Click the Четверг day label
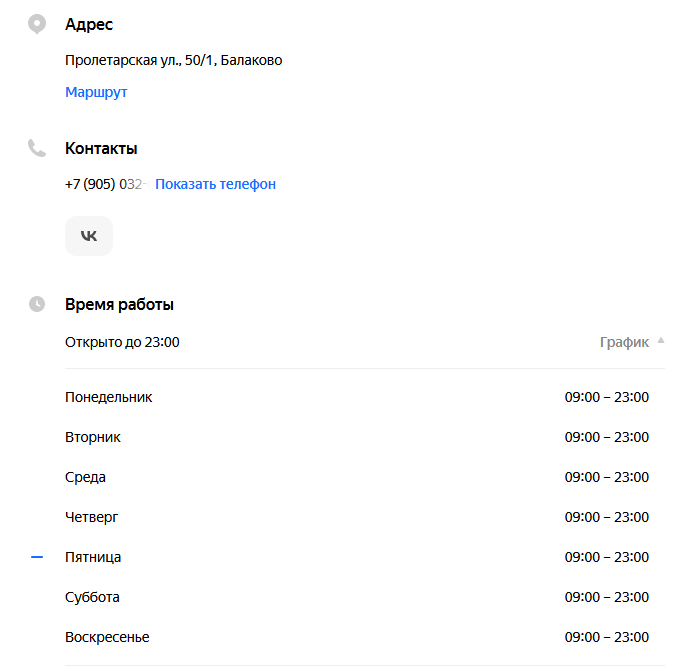This screenshot has width=698, height=669. [x=91, y=517]
